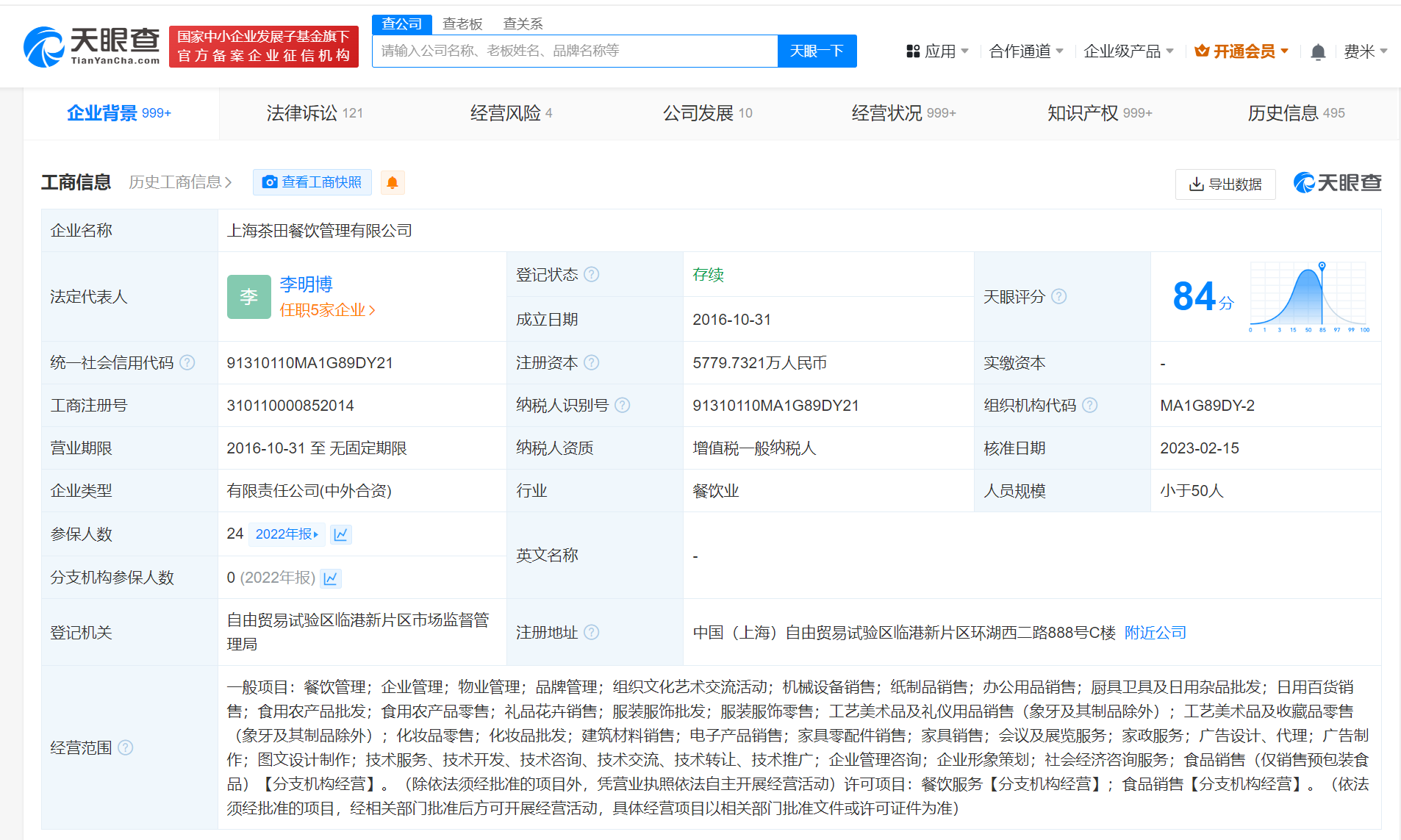Click the crown icon beside 开通会员

pyautogui.click(x=1203, y=51)
